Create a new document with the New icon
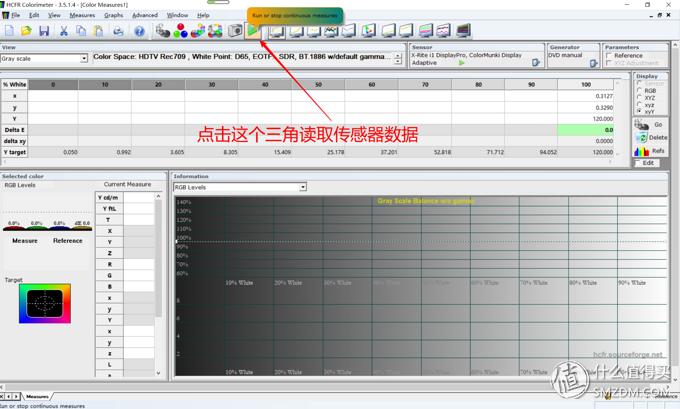 tap(10, 31)
